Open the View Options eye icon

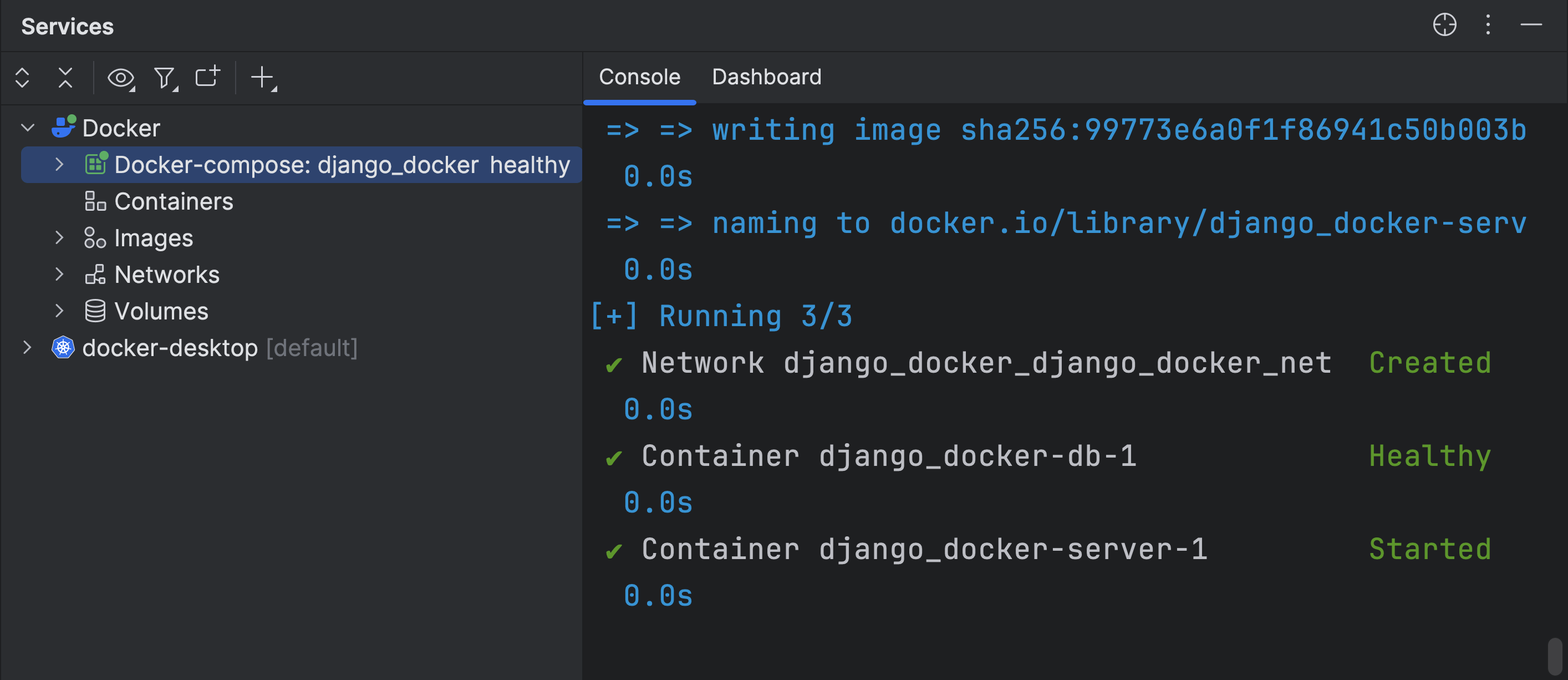[120, 78]
